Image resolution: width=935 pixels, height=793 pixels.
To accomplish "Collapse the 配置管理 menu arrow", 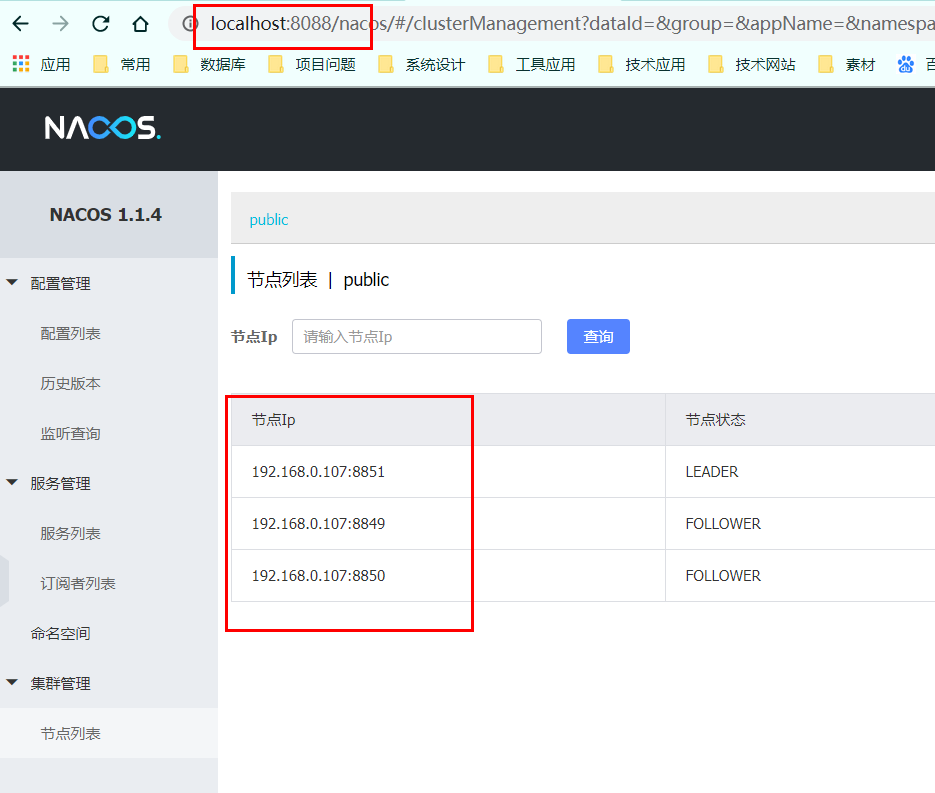I will tap(12, 282).
